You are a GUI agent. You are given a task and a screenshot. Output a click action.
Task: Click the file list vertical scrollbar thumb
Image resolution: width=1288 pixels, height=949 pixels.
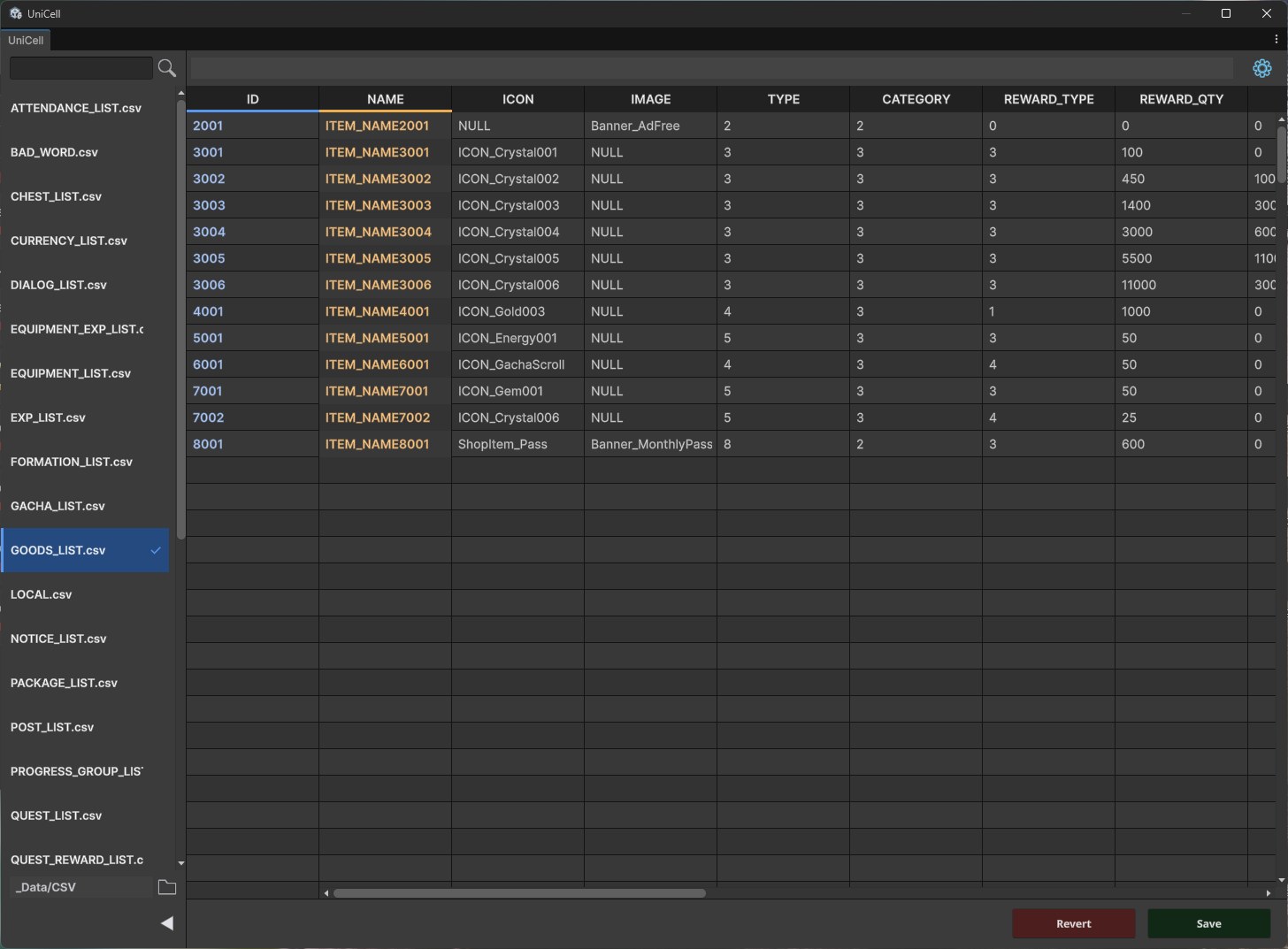181,319
